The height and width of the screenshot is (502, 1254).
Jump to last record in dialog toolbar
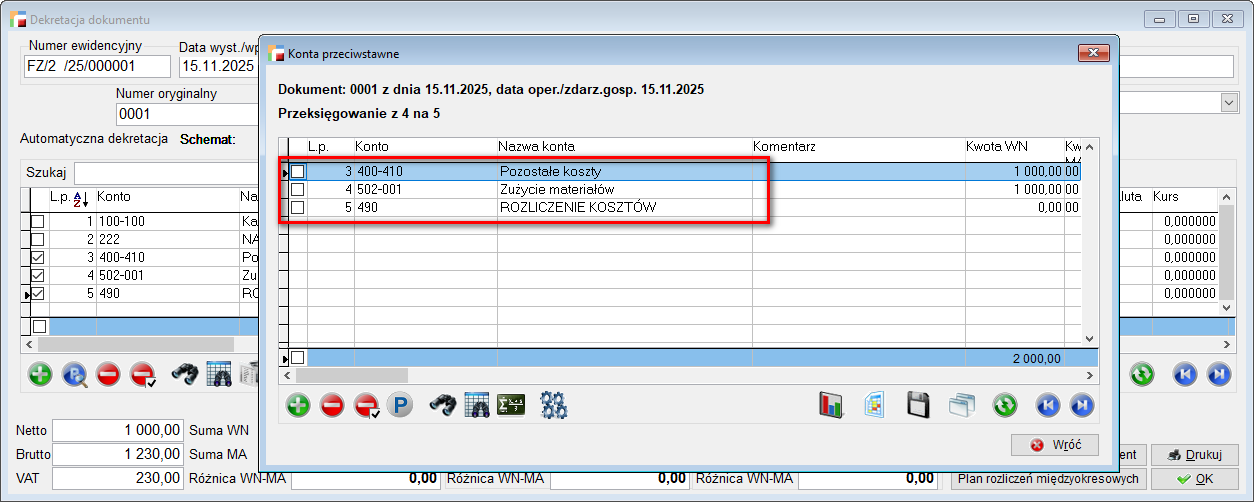(x=1082, y=405)
